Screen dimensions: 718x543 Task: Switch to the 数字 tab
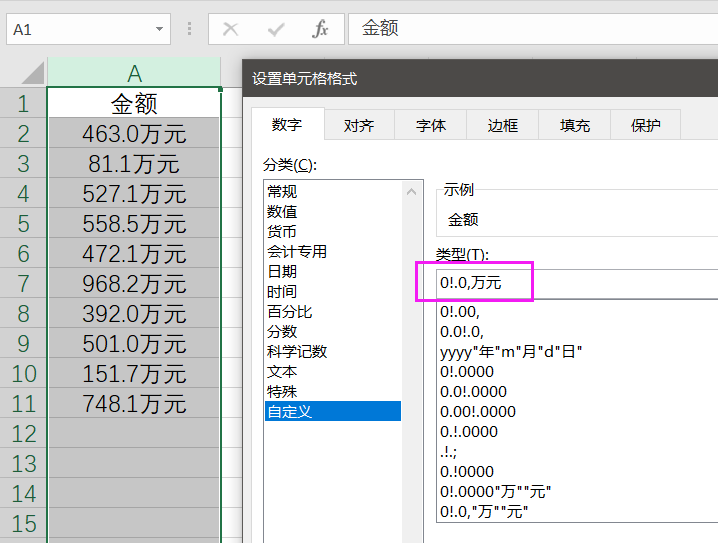(x=288, y=124)
